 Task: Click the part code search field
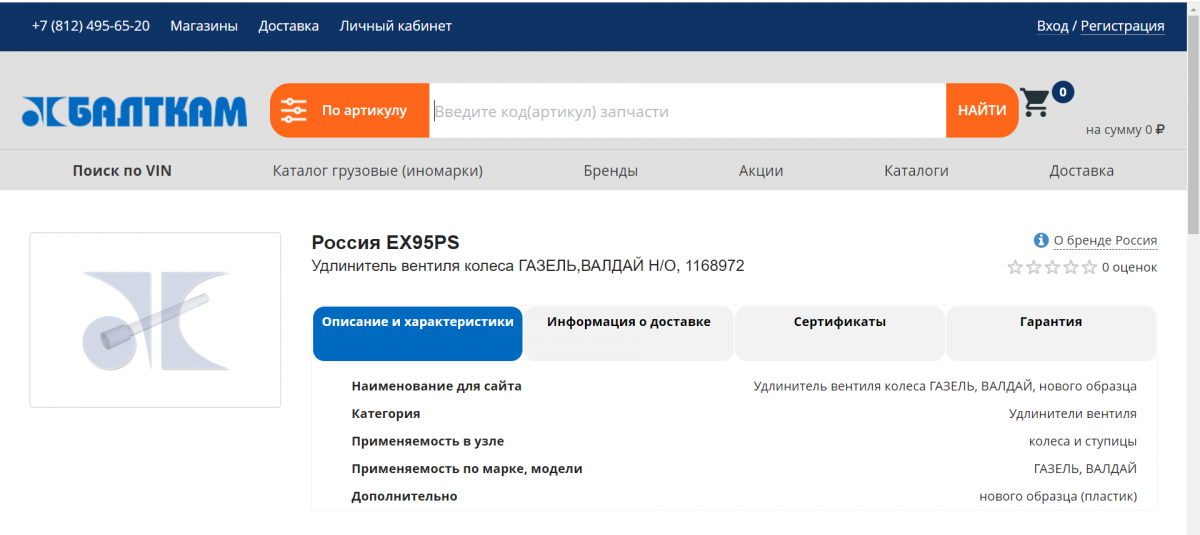pos(688,111)
